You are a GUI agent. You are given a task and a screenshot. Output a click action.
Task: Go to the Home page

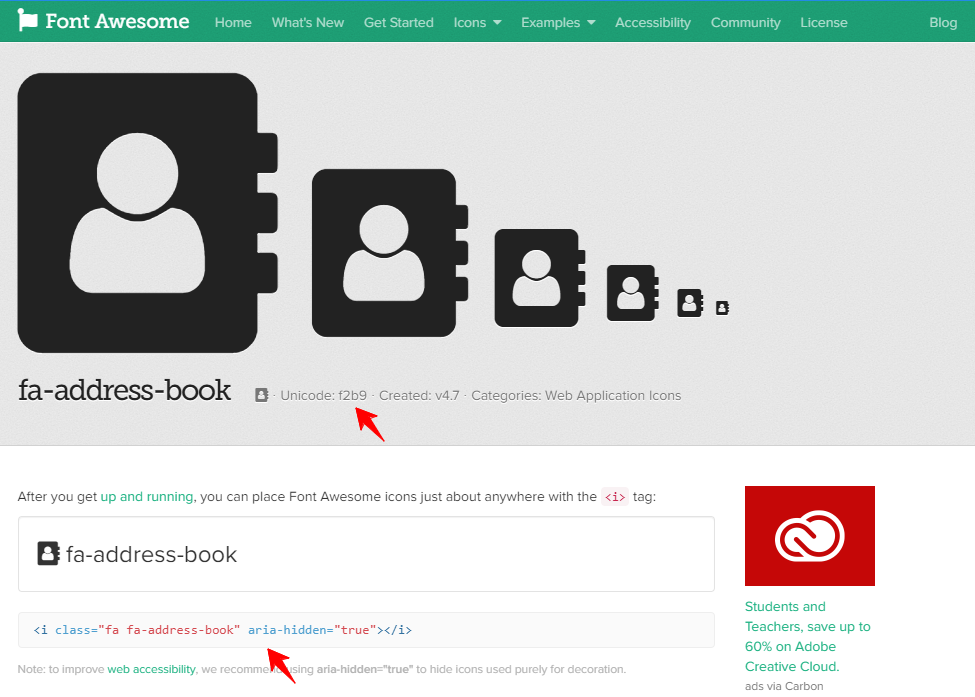click(x=233, y=22)
